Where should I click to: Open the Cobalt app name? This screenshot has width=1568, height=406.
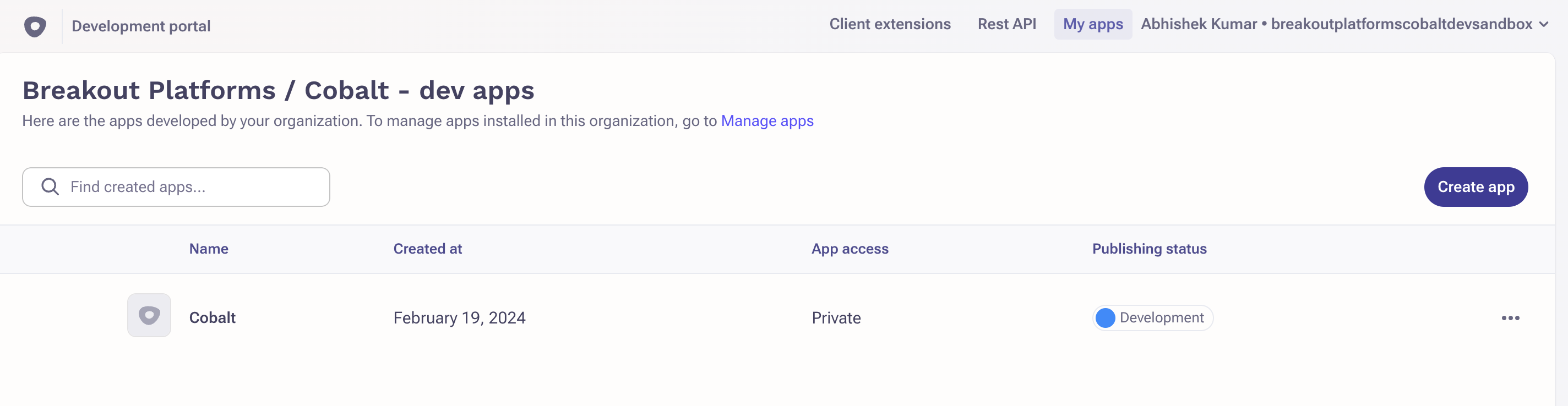click(213, 318)
